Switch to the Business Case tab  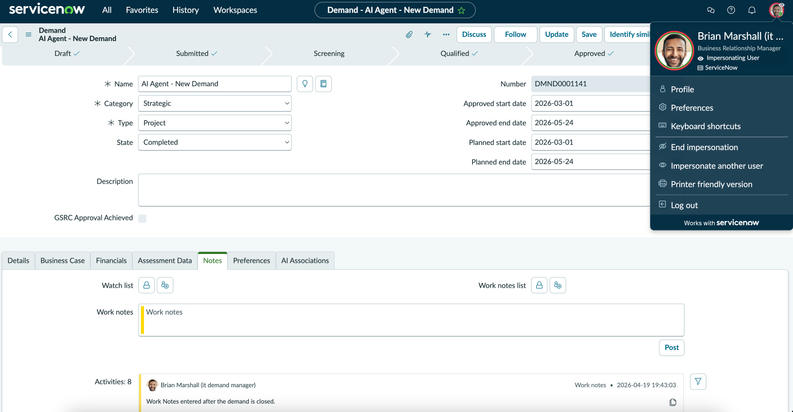click(x=62, y=261)
